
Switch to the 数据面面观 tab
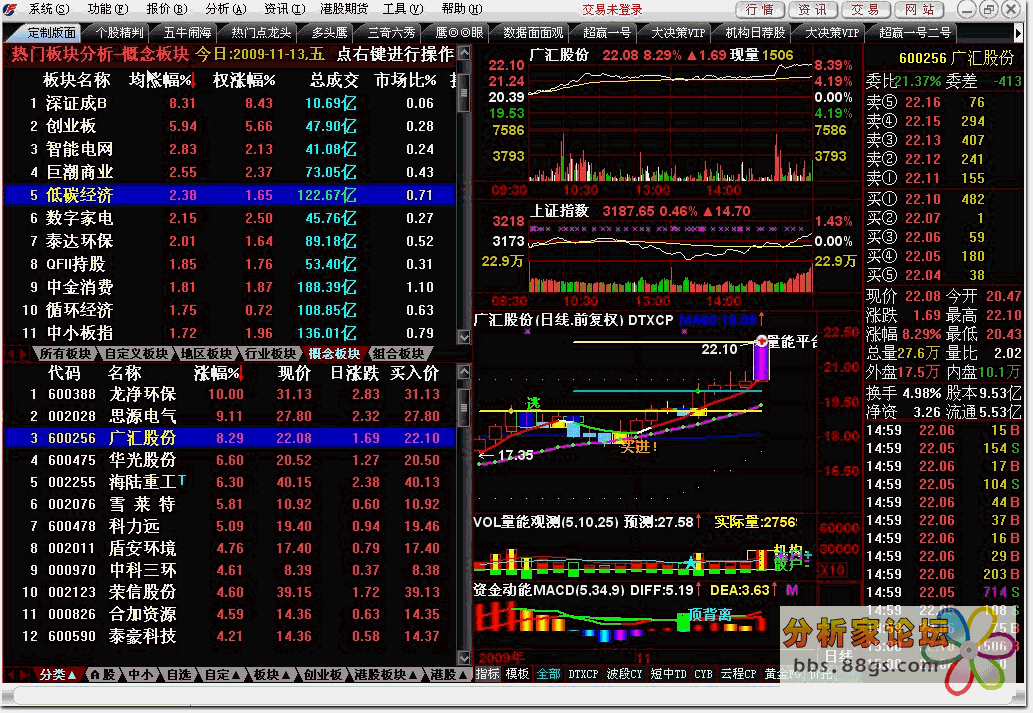[533, 32]
